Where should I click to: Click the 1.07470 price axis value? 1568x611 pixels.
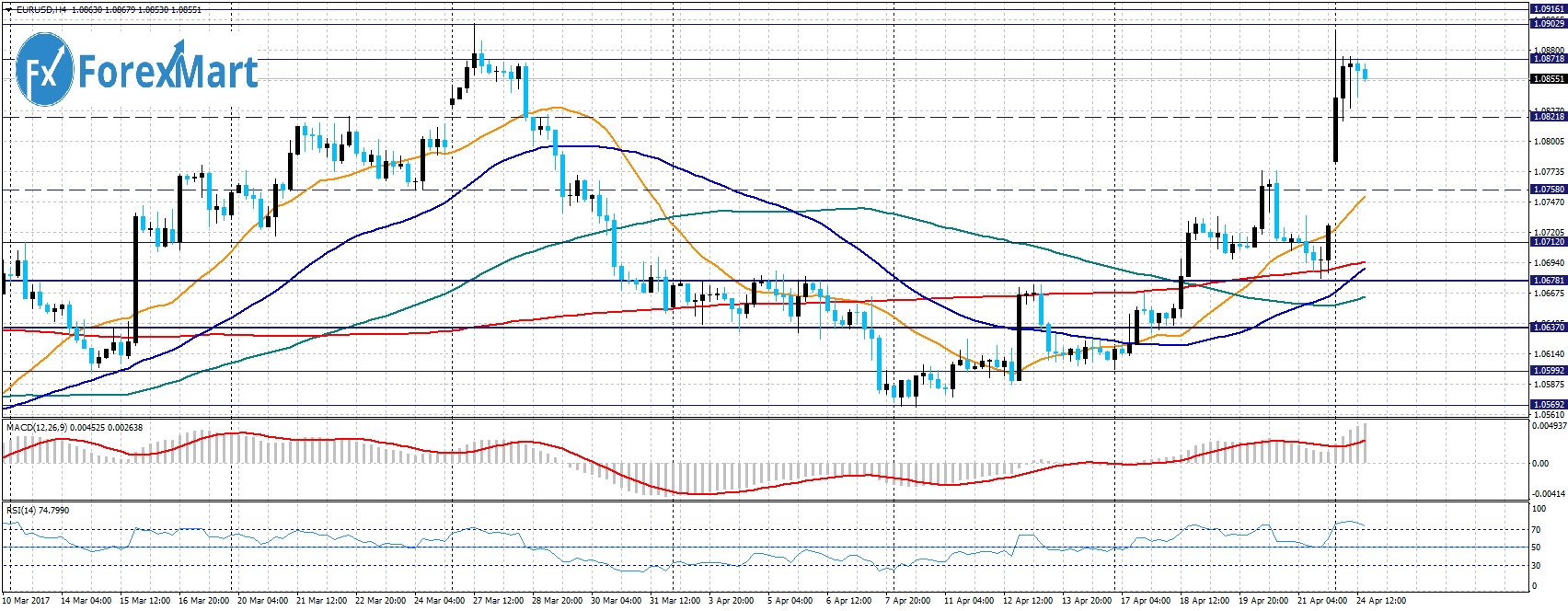(1548, 202)
